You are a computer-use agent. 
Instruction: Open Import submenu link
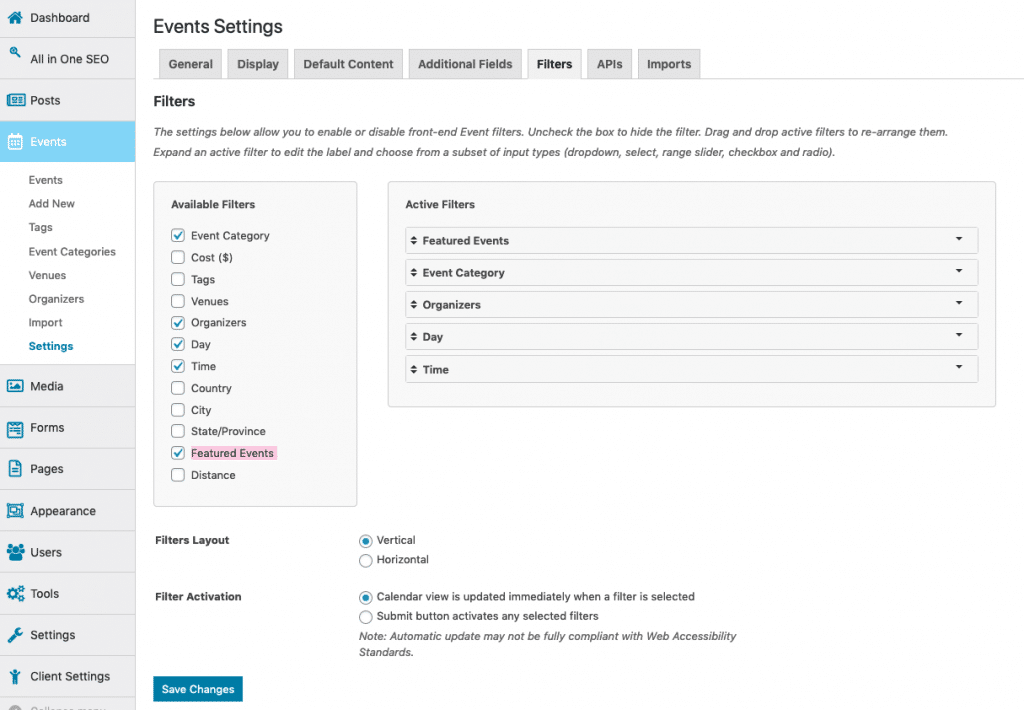point(45,322)
